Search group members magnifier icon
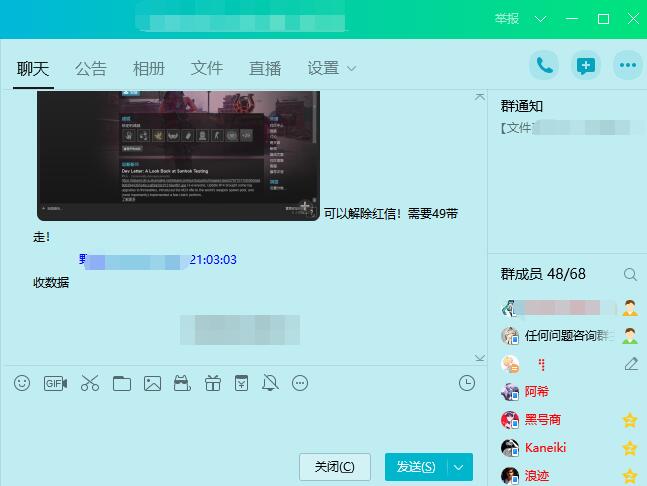Viewport: 647px width, 486px height. pyautogui.click(x=630, y=274)
